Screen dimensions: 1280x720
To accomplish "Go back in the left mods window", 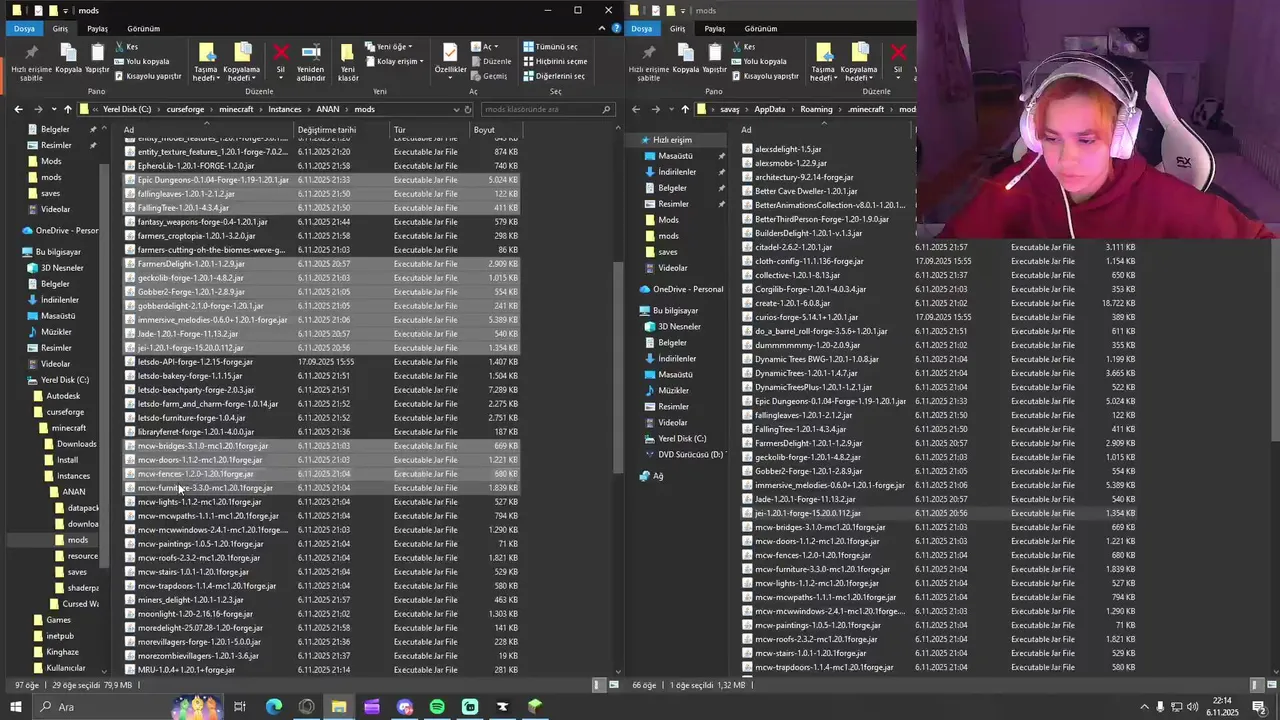I will [18, 109].
